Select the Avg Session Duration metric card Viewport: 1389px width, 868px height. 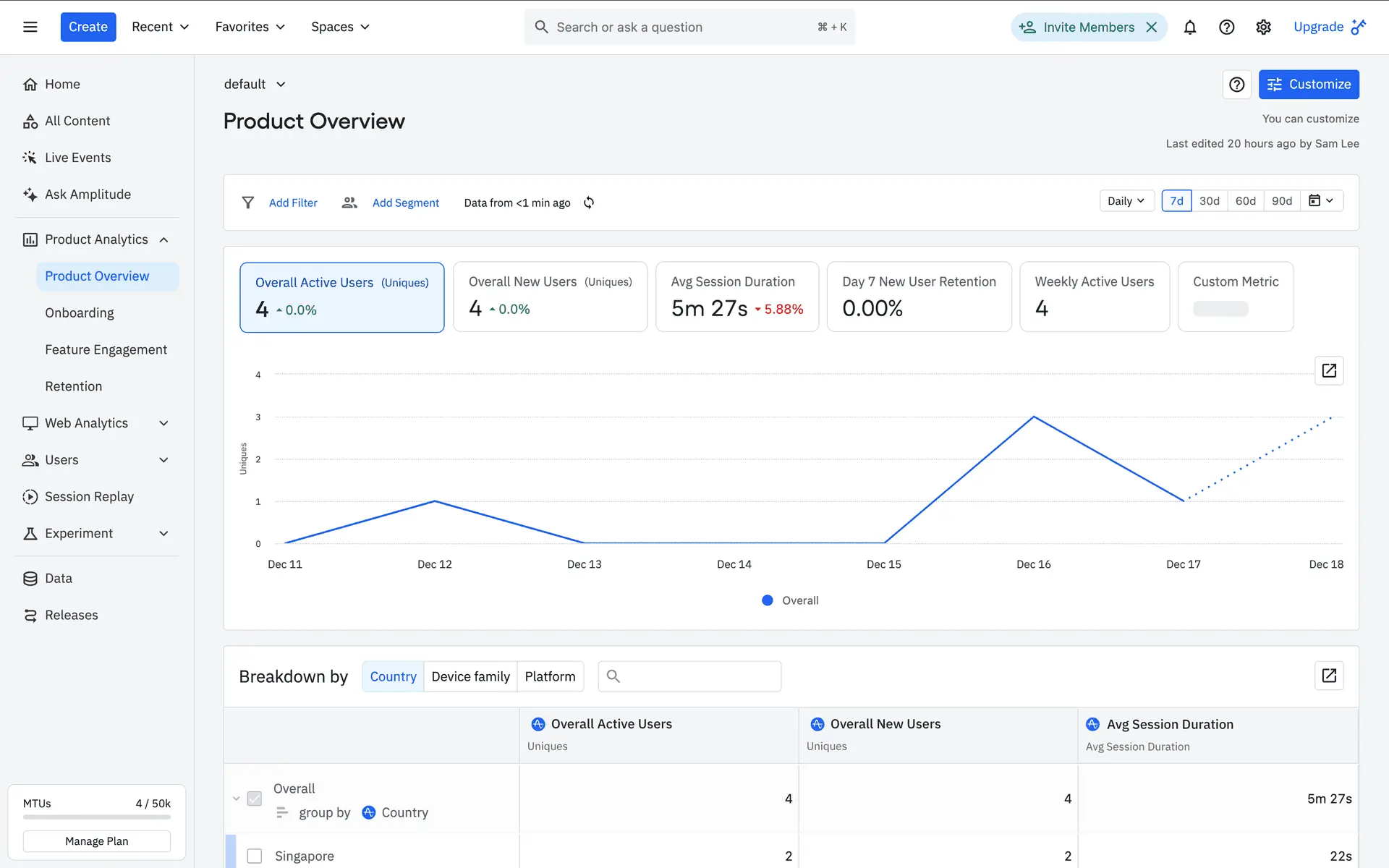pyautogui.click(x=736, y=297)
